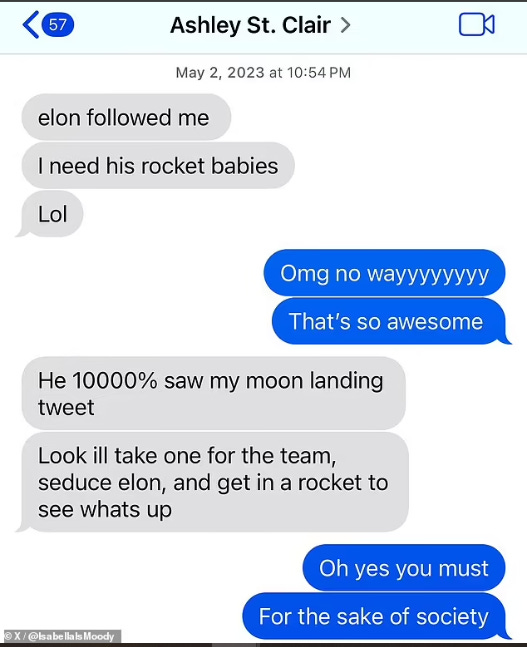Tap the 'Look ill take one for the team' message
Viewport: 527px width, 647px height.
213,482
